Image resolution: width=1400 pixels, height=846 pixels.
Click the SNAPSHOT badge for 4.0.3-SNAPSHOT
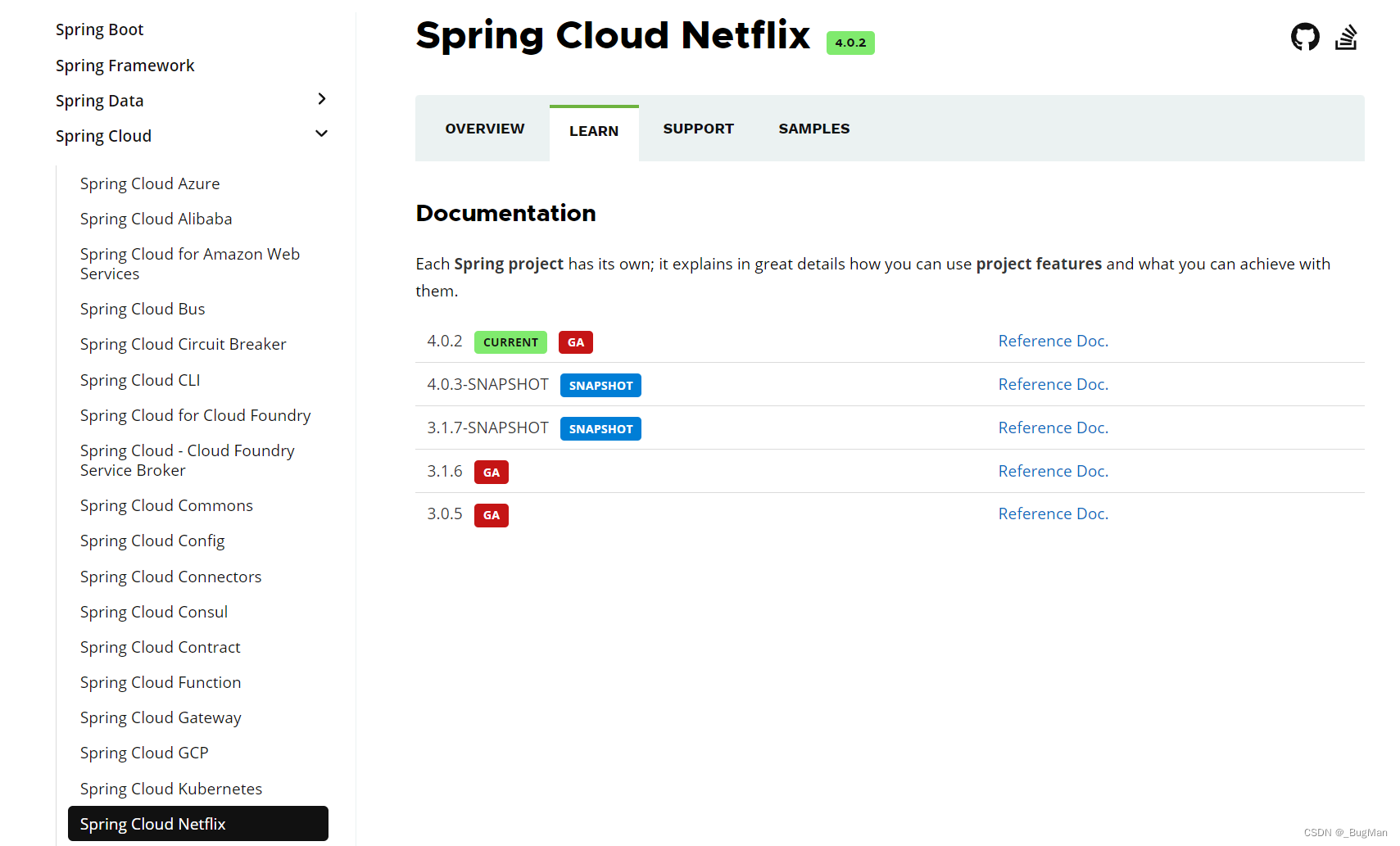click(x=600, y=386)
